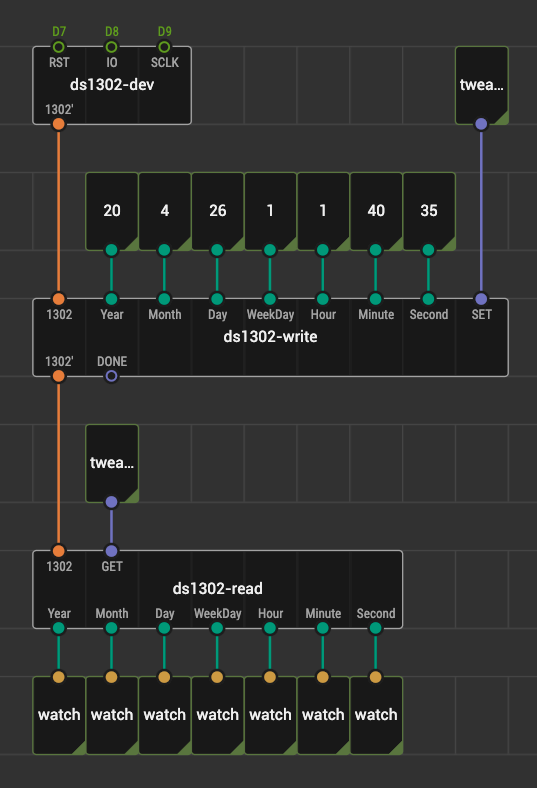Select the constant node with value 40
The image size is (537, 788).
[x=376, y=211]
